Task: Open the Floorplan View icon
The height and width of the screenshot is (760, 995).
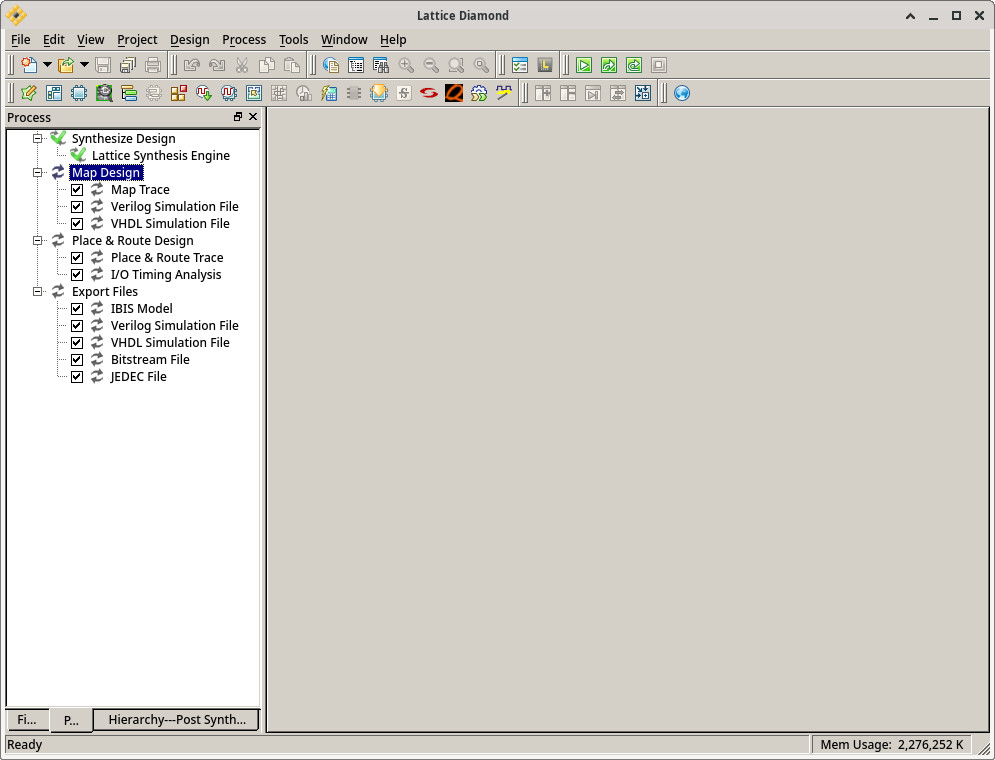Action: (254, 93)
